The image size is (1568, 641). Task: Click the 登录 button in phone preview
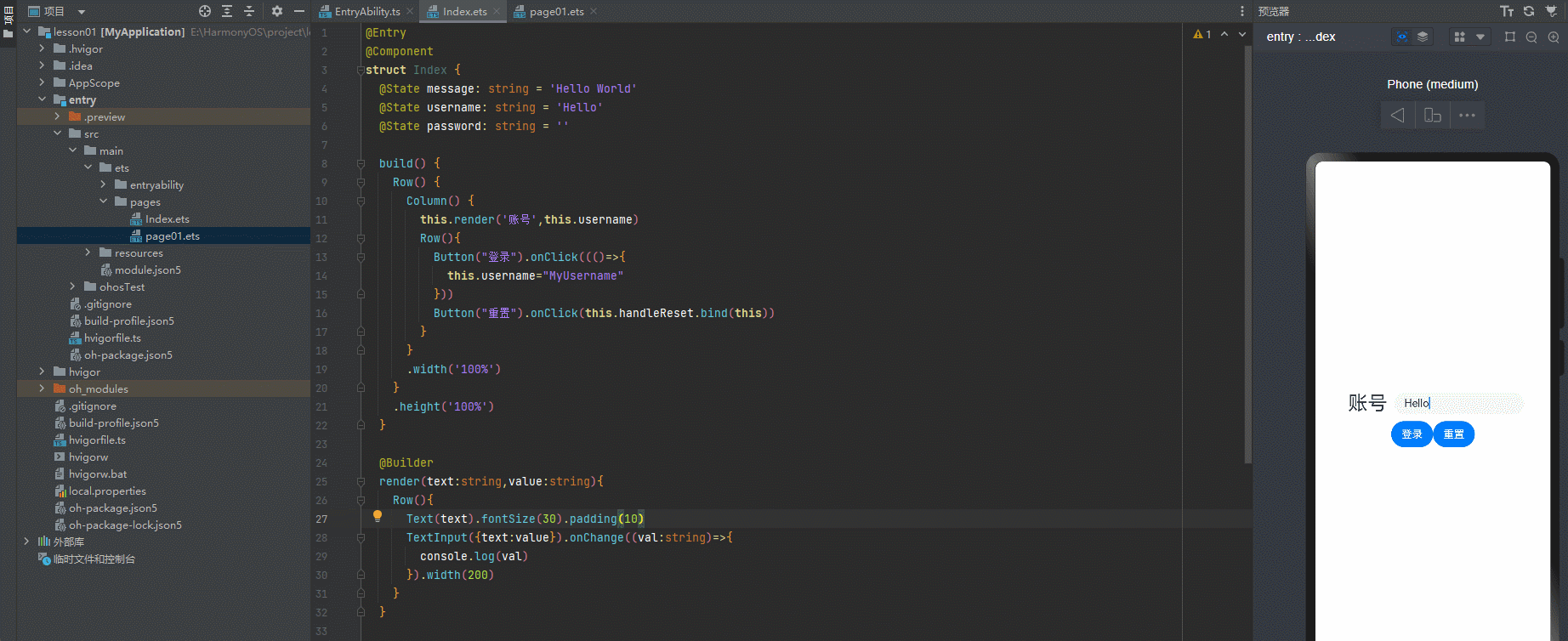coord(1412,434)
